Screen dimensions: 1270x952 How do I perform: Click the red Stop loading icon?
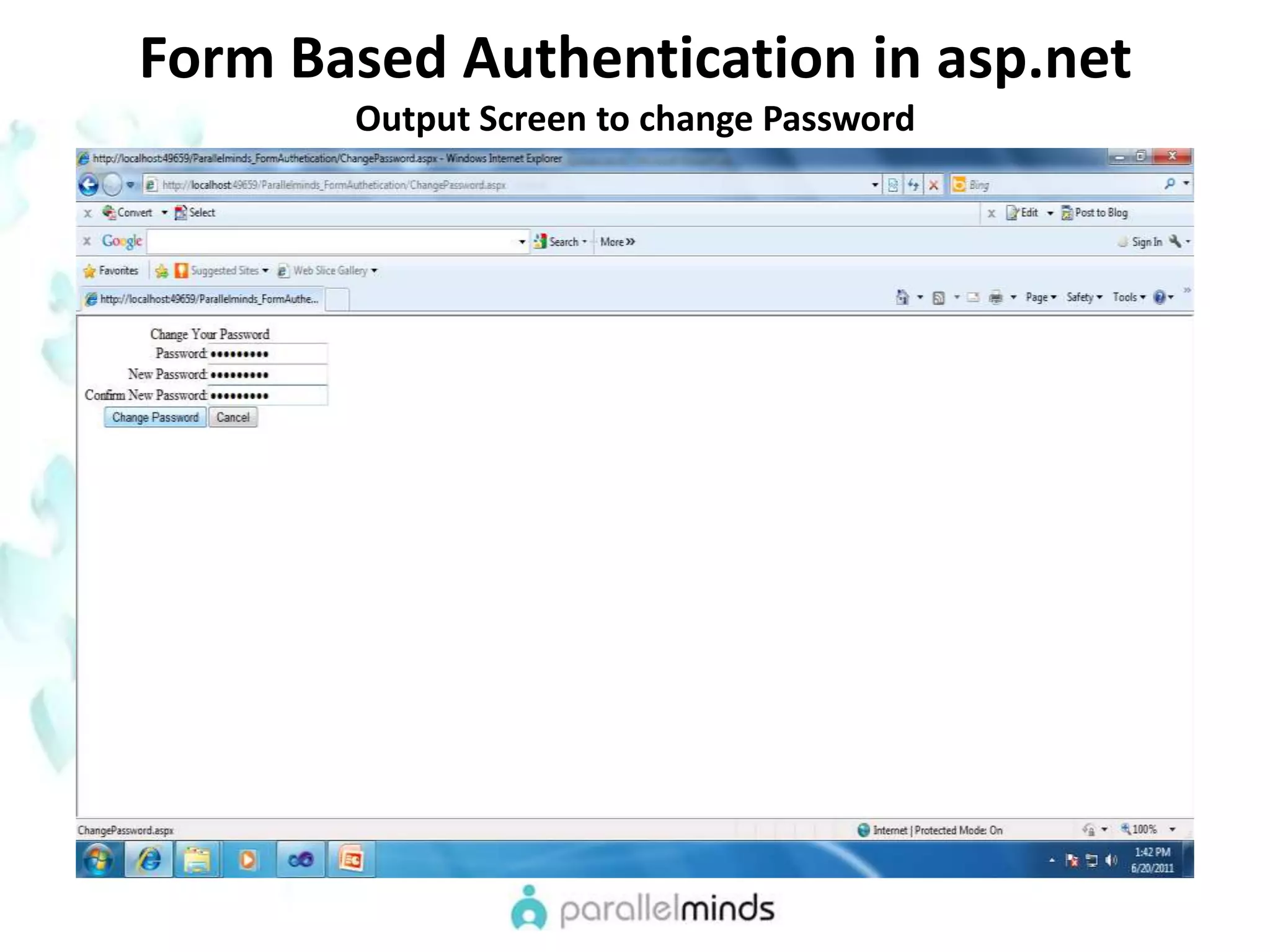pos(933,185)
